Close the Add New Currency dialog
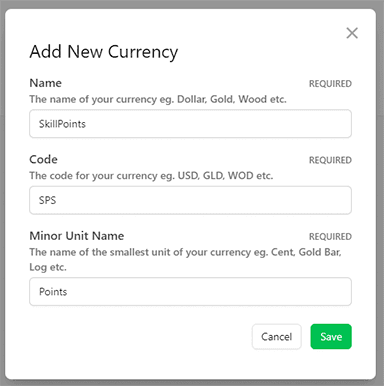Viewport: 384px width, 387px height. (x=352, y=33)
